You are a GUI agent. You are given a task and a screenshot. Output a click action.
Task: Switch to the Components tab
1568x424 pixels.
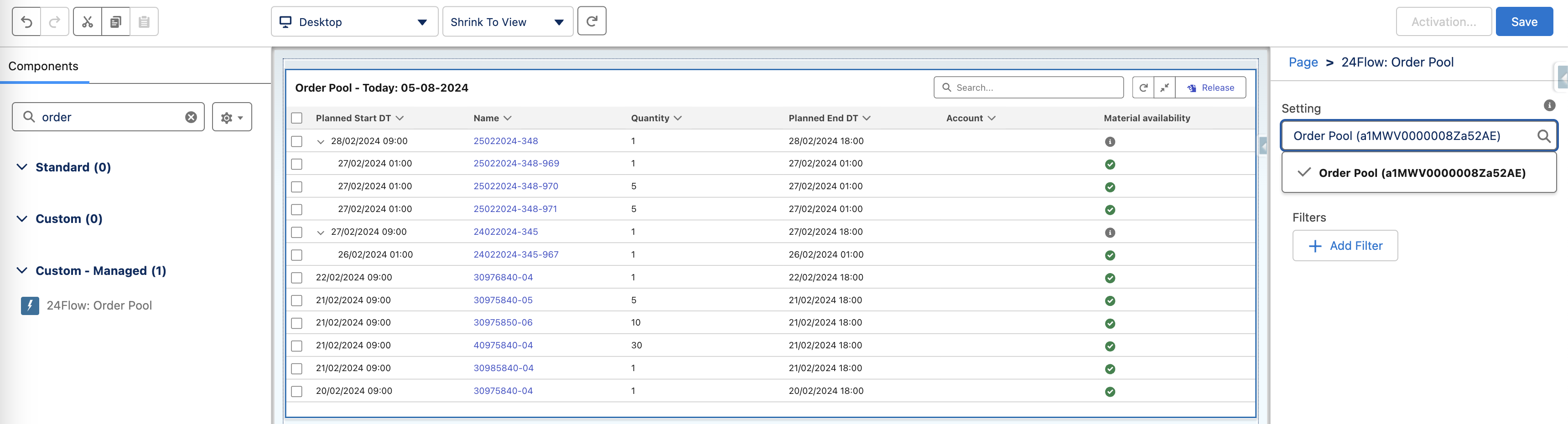(43, 66)
